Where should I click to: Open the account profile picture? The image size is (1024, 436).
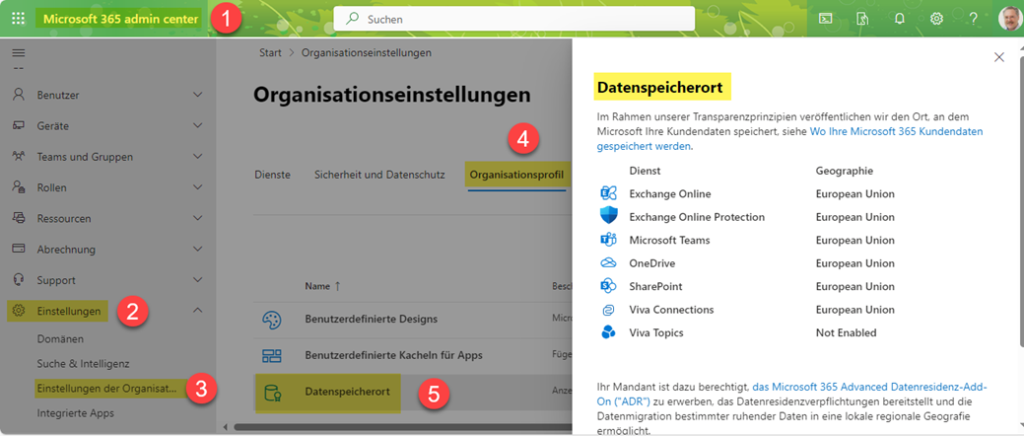point(1010,19)
